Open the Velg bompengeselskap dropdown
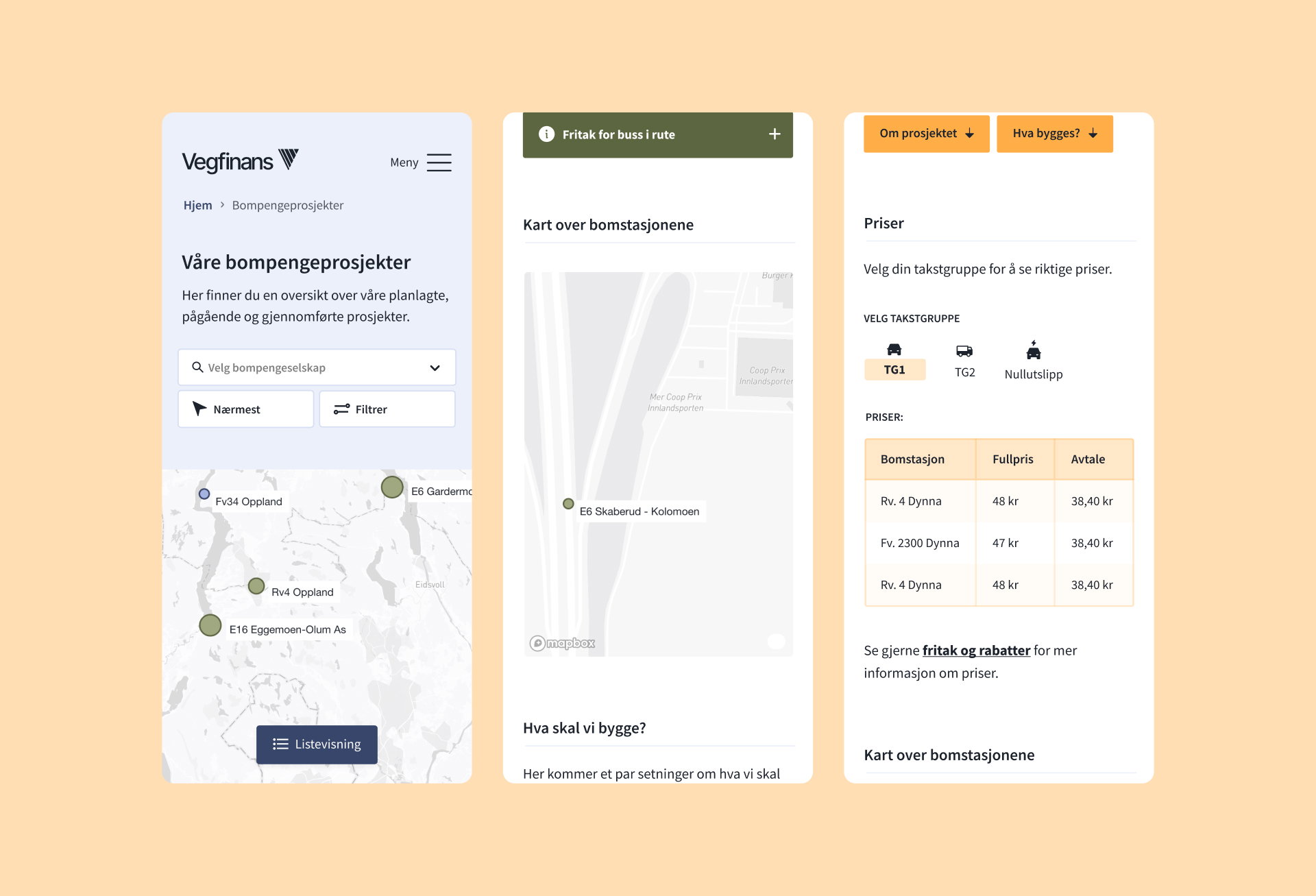The height and width of the screenshot is (896, 1316). (317, 367)
